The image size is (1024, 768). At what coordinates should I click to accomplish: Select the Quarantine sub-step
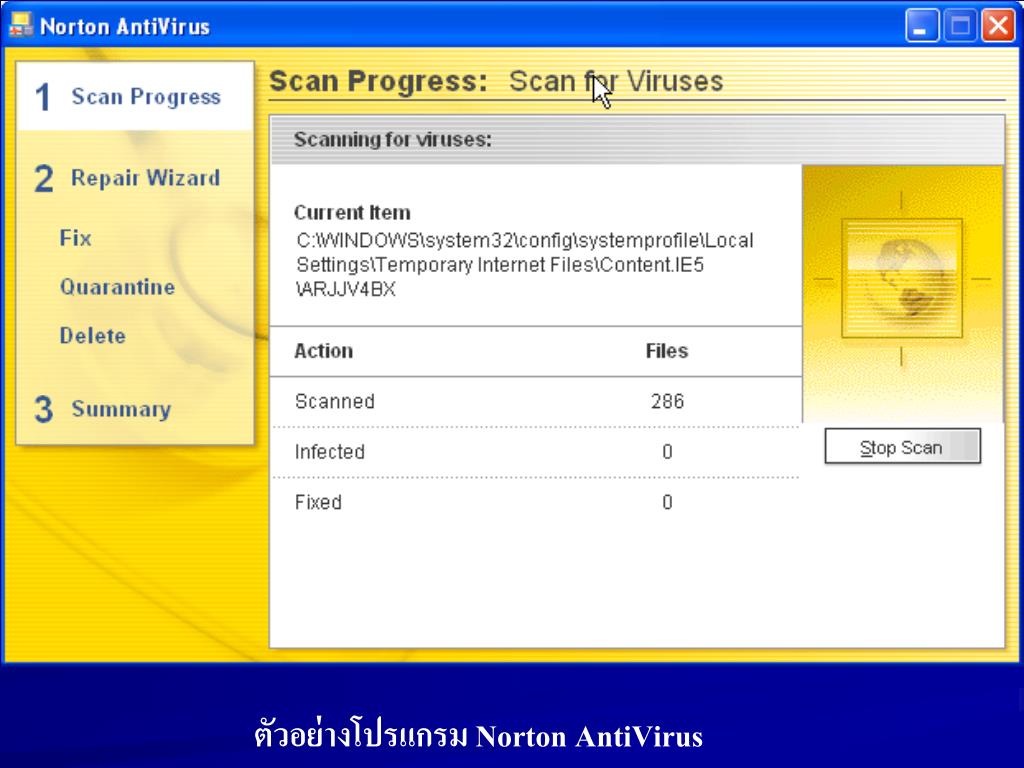click(117, 287)
